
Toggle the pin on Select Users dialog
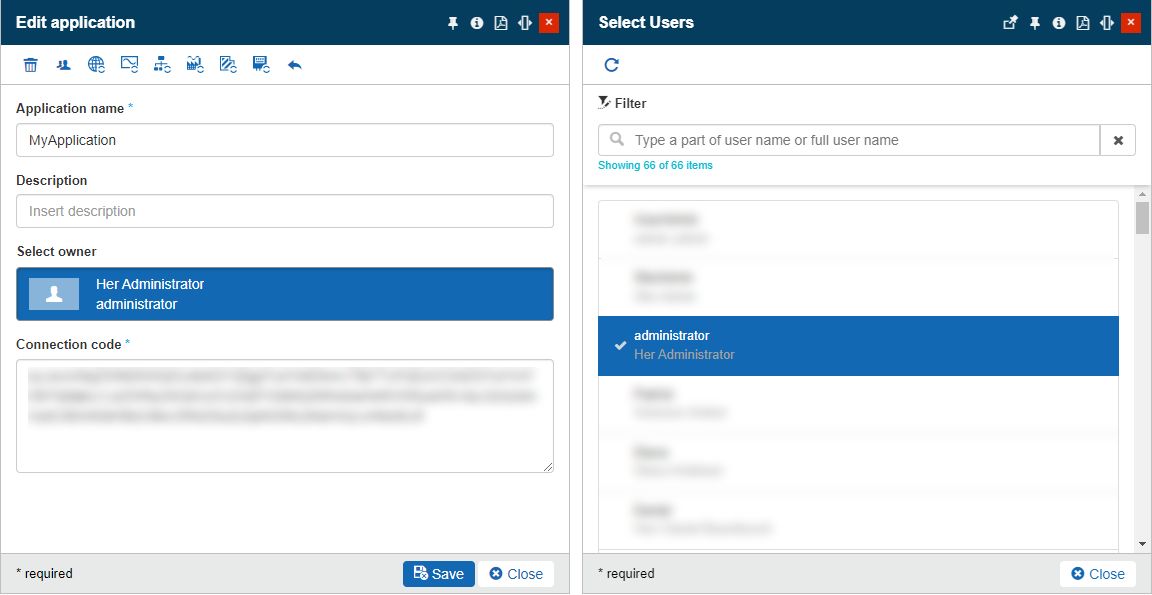coord(1035,21)
